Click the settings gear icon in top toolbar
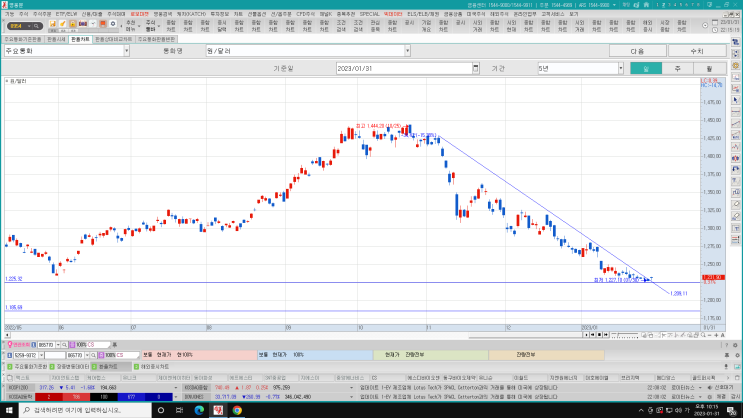Screen dimensions: 743x418 point(113,24)
